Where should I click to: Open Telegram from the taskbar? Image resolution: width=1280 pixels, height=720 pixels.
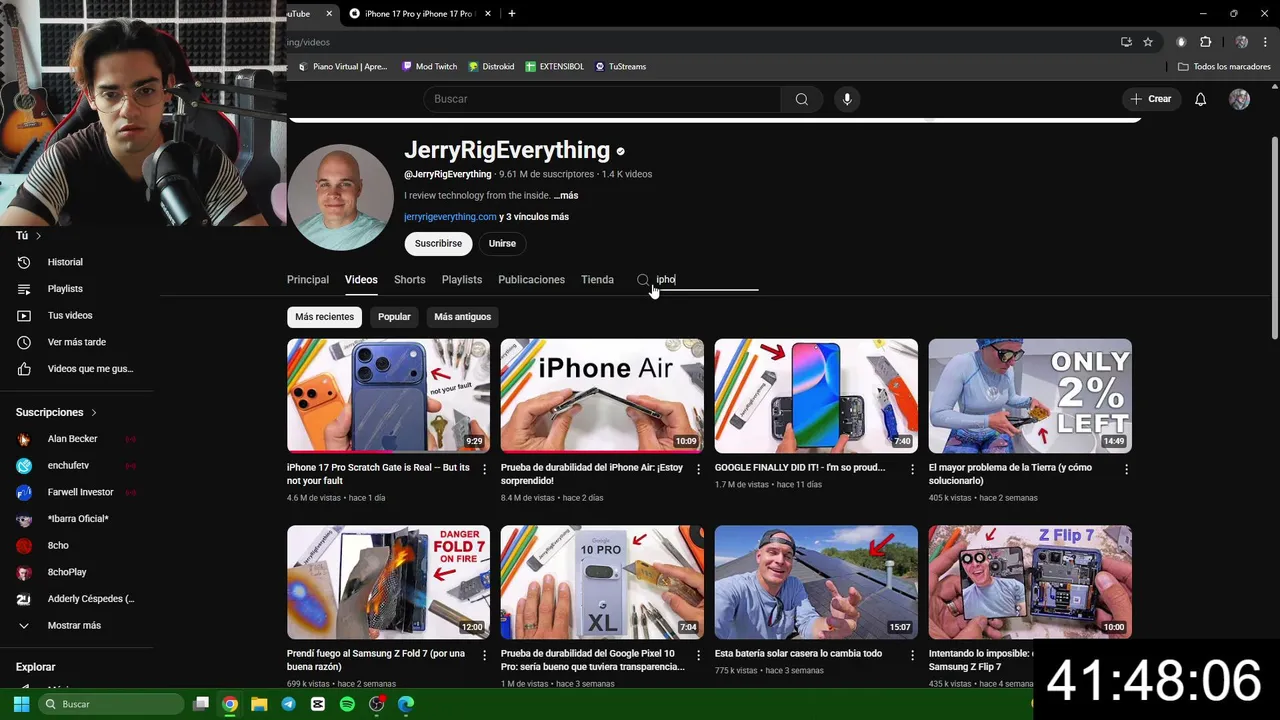288,704
